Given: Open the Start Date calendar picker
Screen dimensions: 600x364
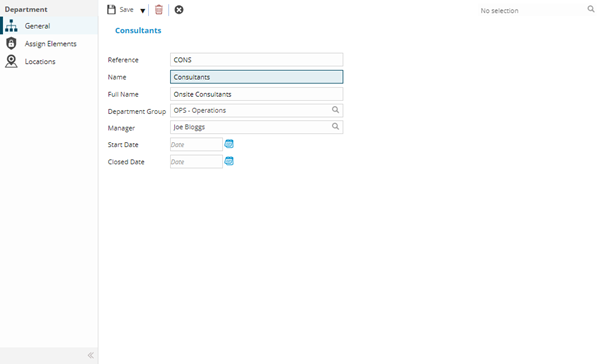Looking at the screenshot, I should [229, 144].
